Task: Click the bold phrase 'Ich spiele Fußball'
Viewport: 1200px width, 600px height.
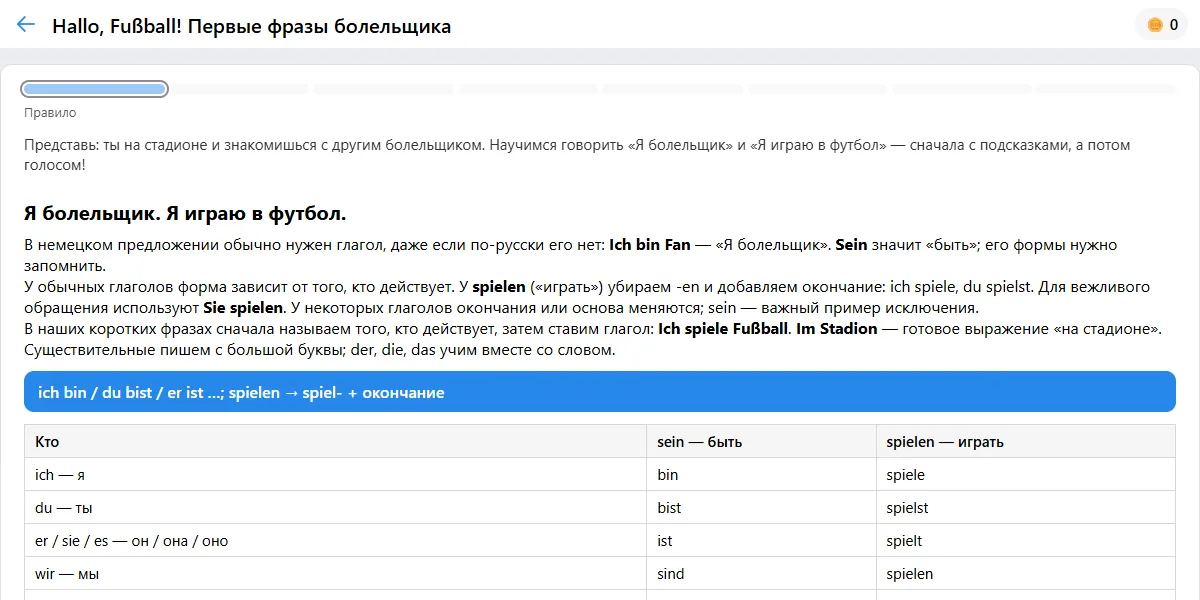Action: click(x=721, y=329)
